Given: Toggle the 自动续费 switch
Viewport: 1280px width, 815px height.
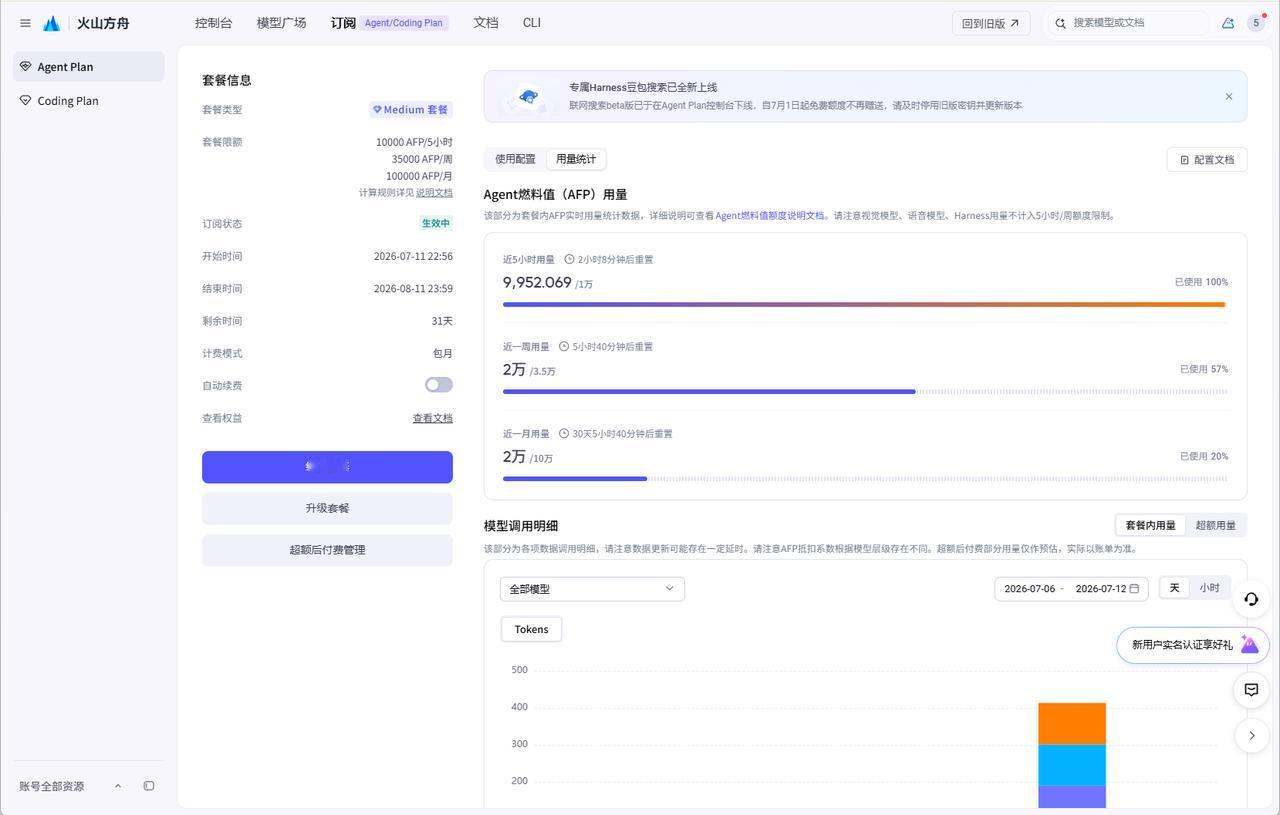Looking at the screenshot, I should tap(439, 385).
